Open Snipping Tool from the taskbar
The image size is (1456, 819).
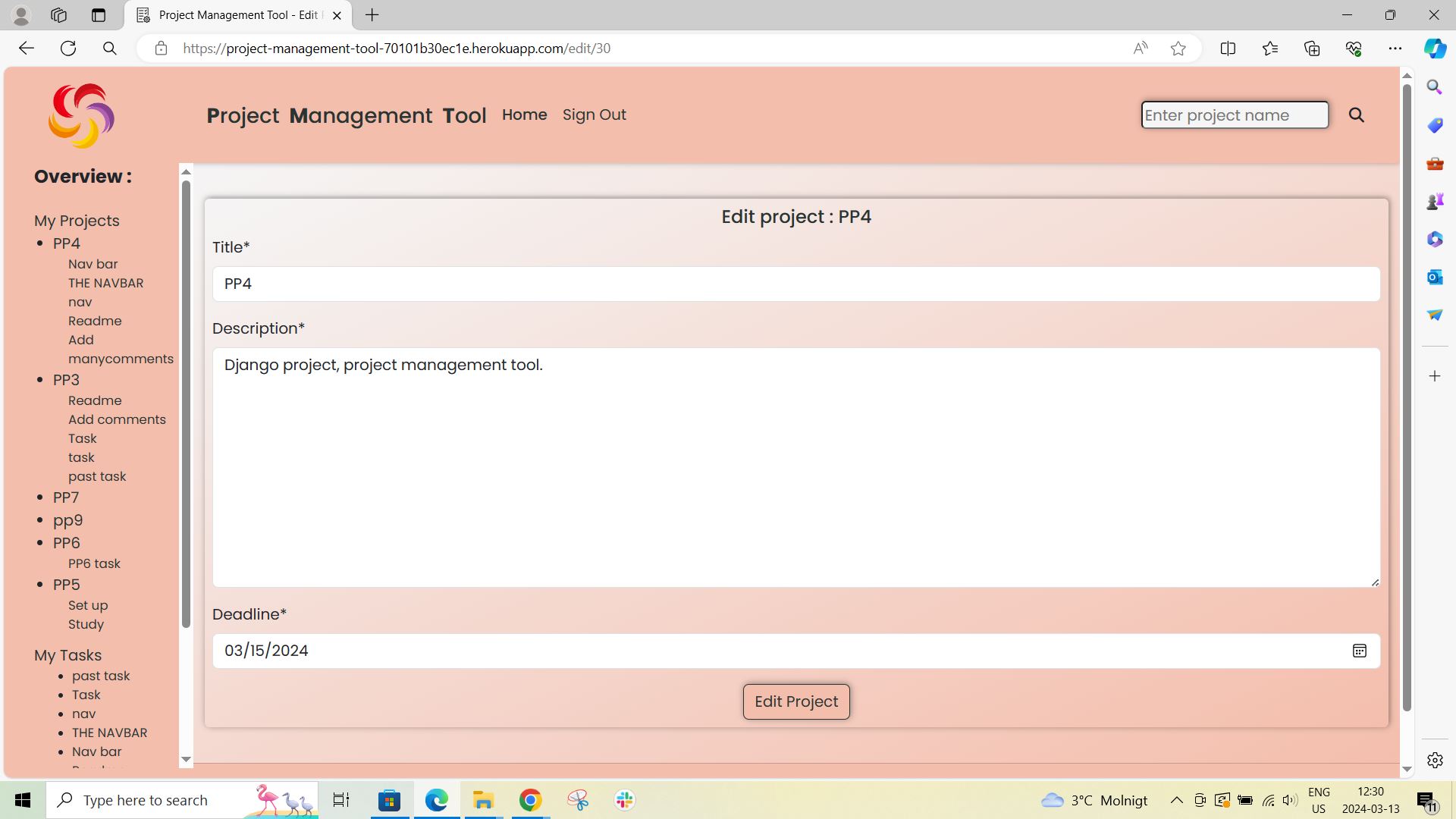coord(576,799)
